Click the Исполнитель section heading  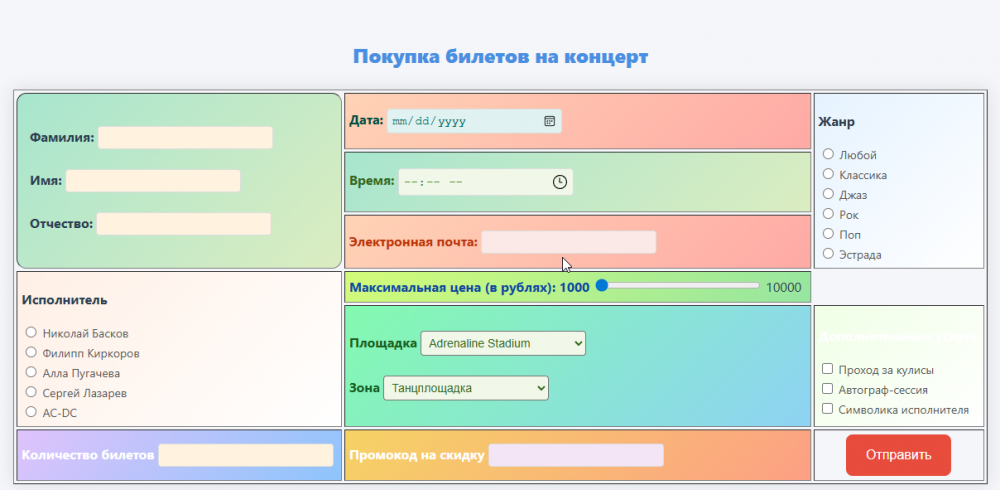click(64, 300)
